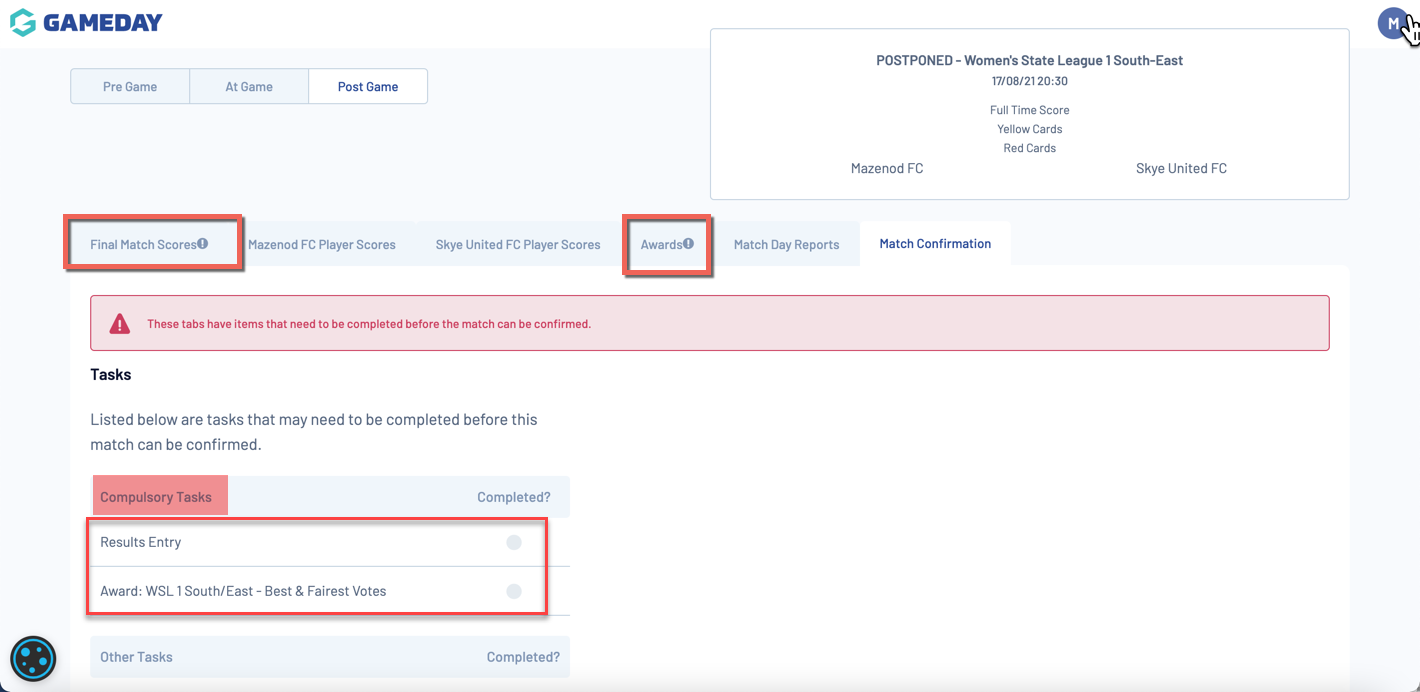This screenshot has height=692, width=1420.
Task: Open the circular help widget icon
Action: 33,659
